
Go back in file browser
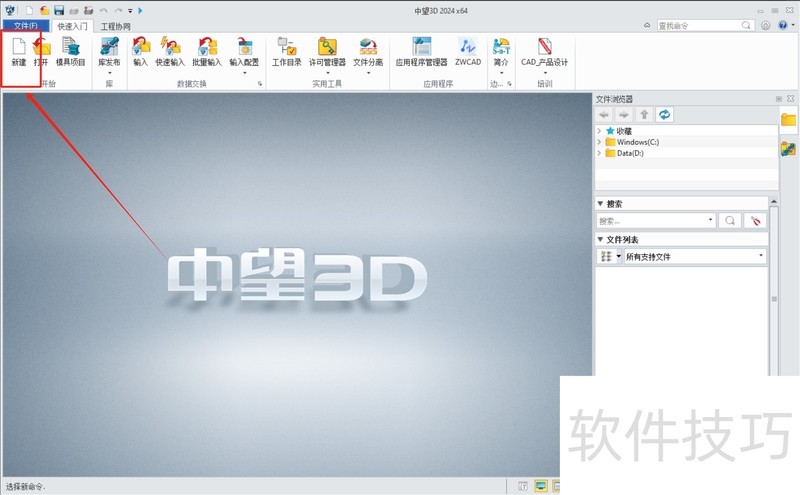[x=604, y=114]
